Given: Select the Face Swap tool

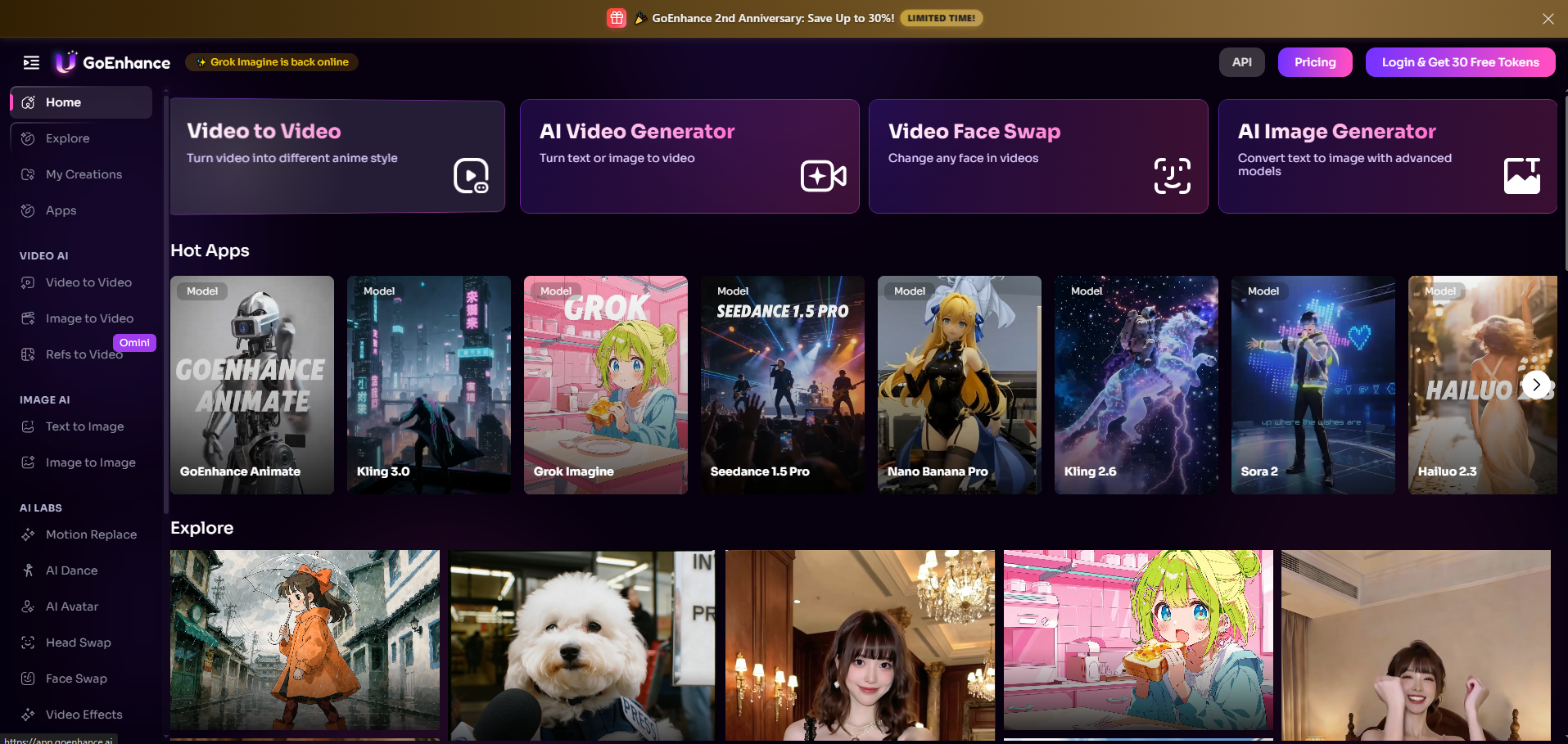Looking at the screenshot, I should coord(76,678).
